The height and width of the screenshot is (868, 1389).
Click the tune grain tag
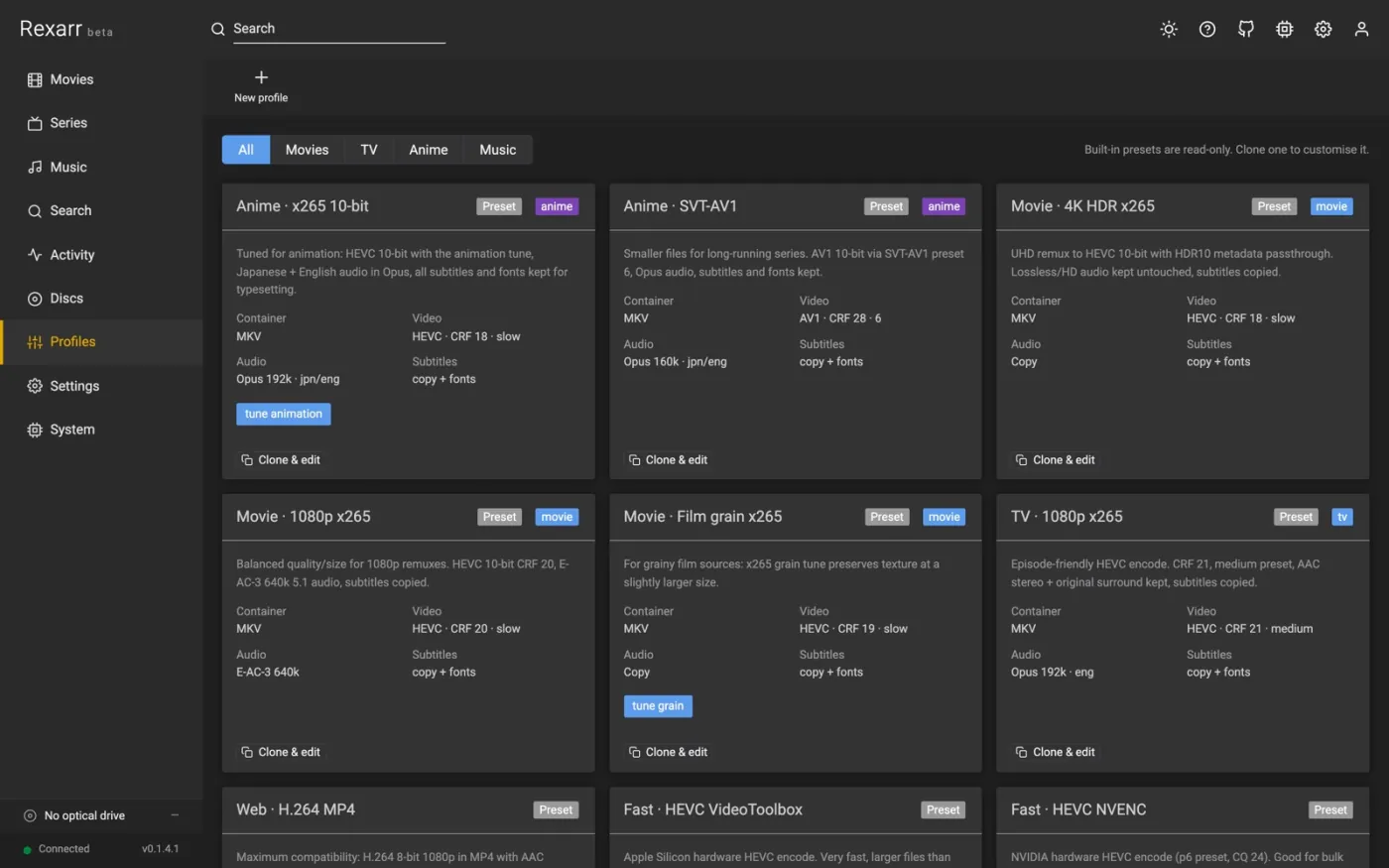tap(658, 706)
